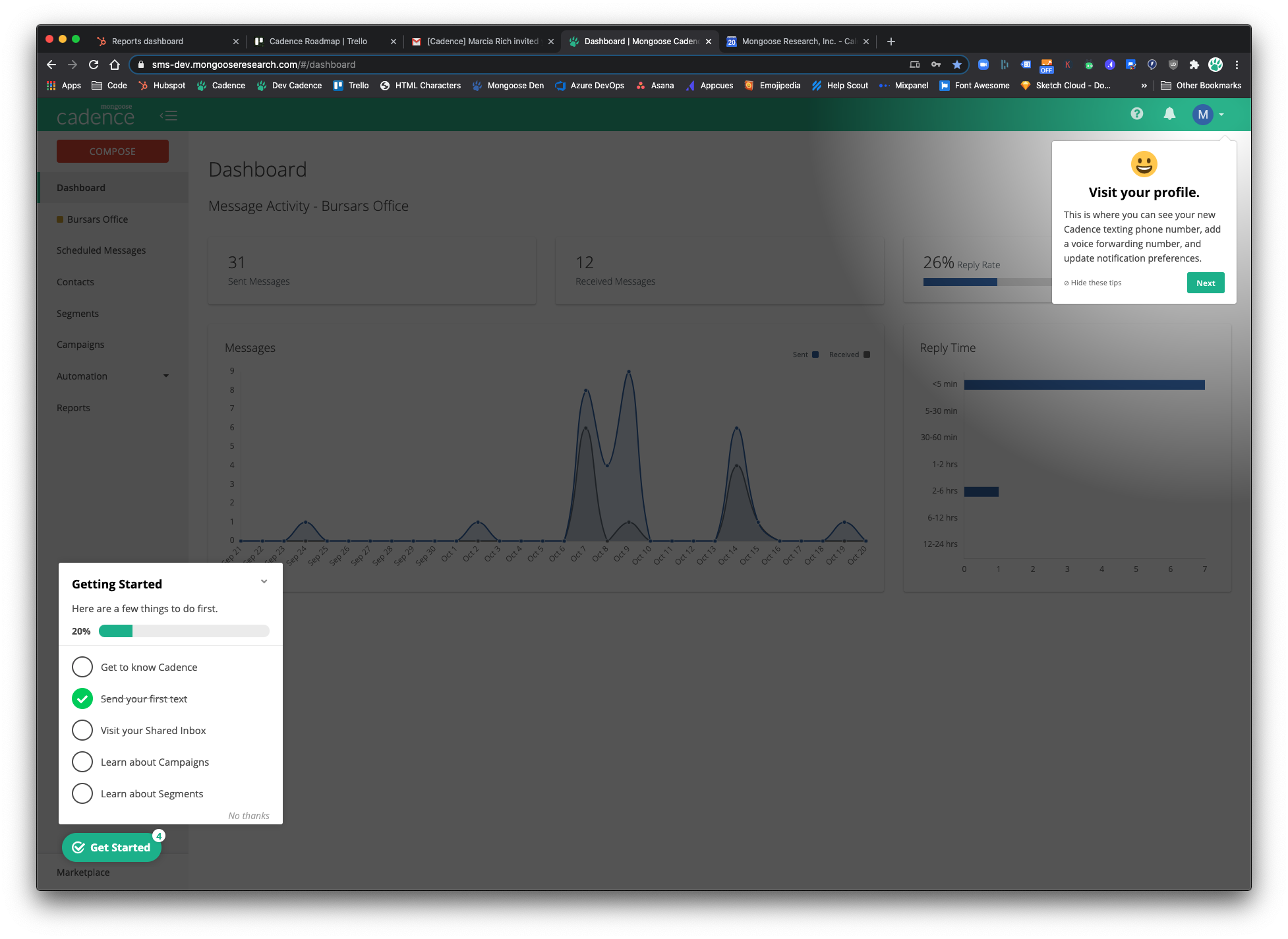This screenshot has width=1288, height=939.
Task: Show more bookmarks with double chevron
Action: click(x=1144, y=86)
